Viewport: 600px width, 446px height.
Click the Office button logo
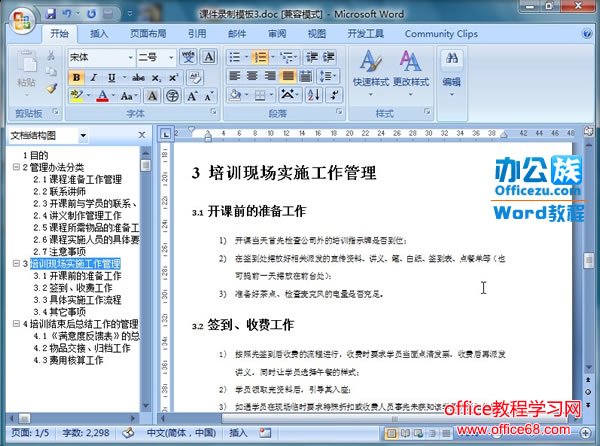[x=22, y=20]
